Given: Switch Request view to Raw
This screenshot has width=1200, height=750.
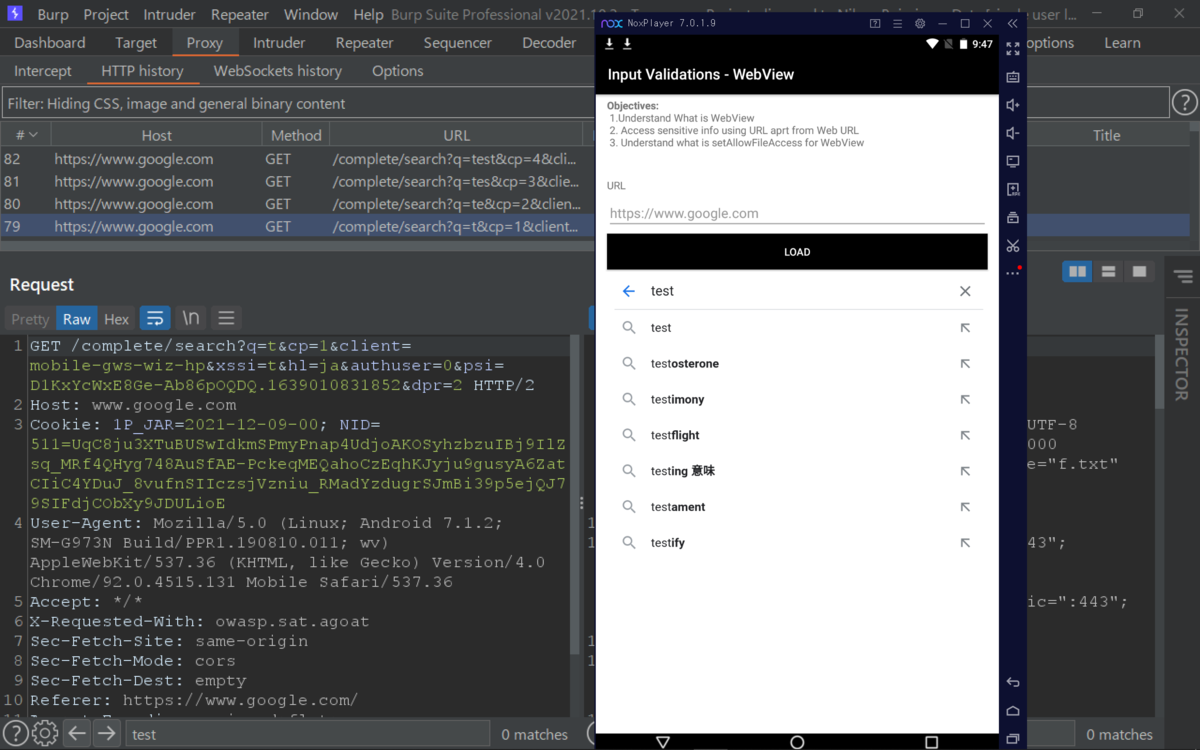Looking at the screenshot, I should 77,319.
